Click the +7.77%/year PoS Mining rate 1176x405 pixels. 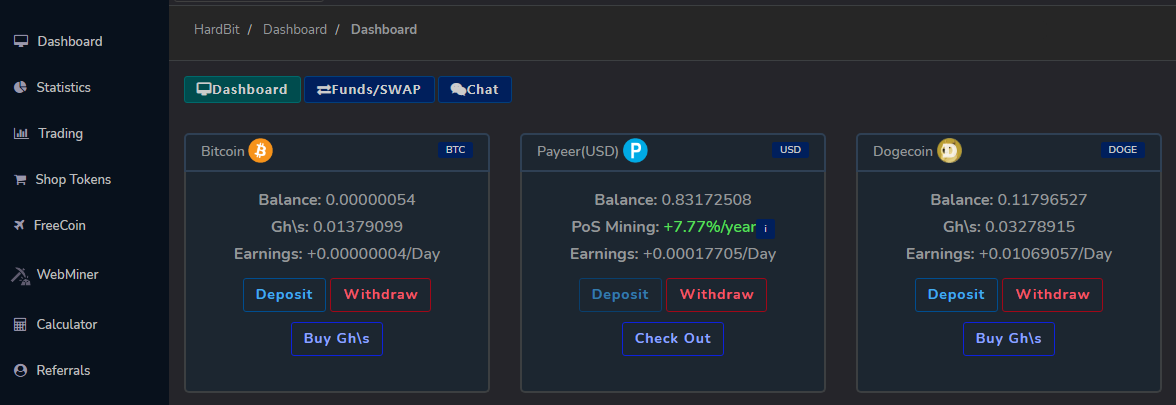coord(710,226)
